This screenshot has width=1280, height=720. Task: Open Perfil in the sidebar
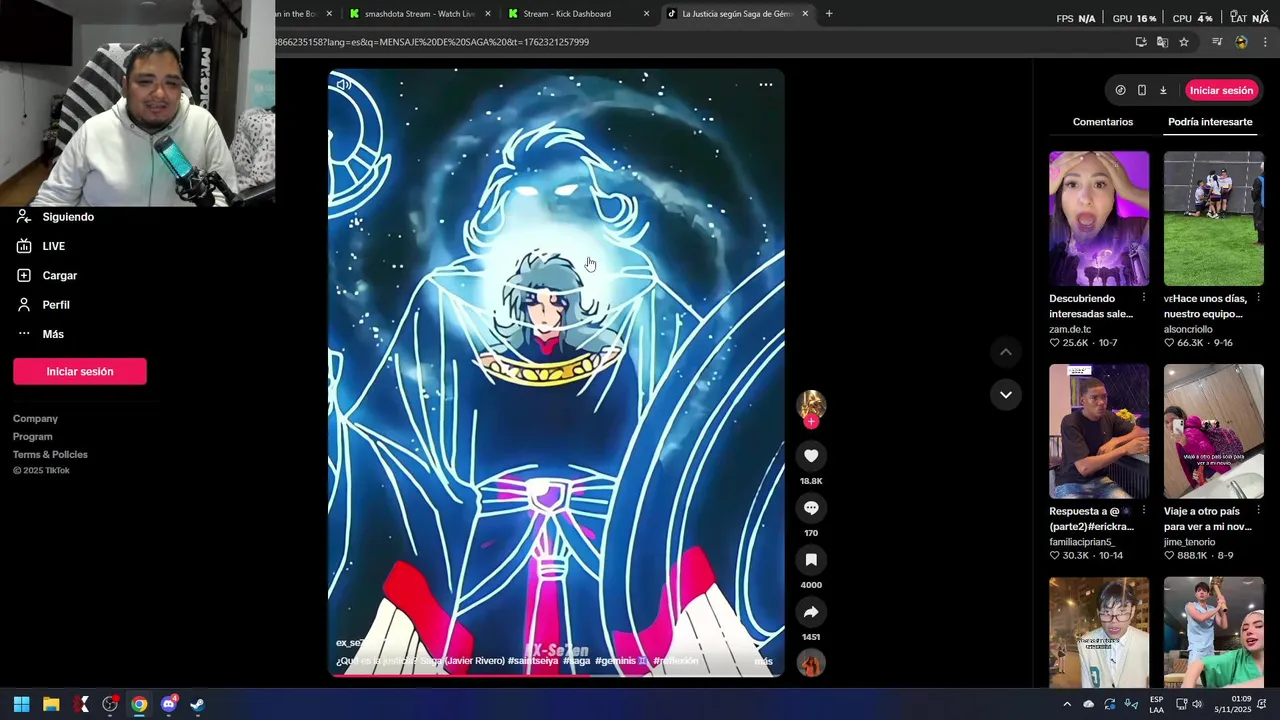point(56,305)
